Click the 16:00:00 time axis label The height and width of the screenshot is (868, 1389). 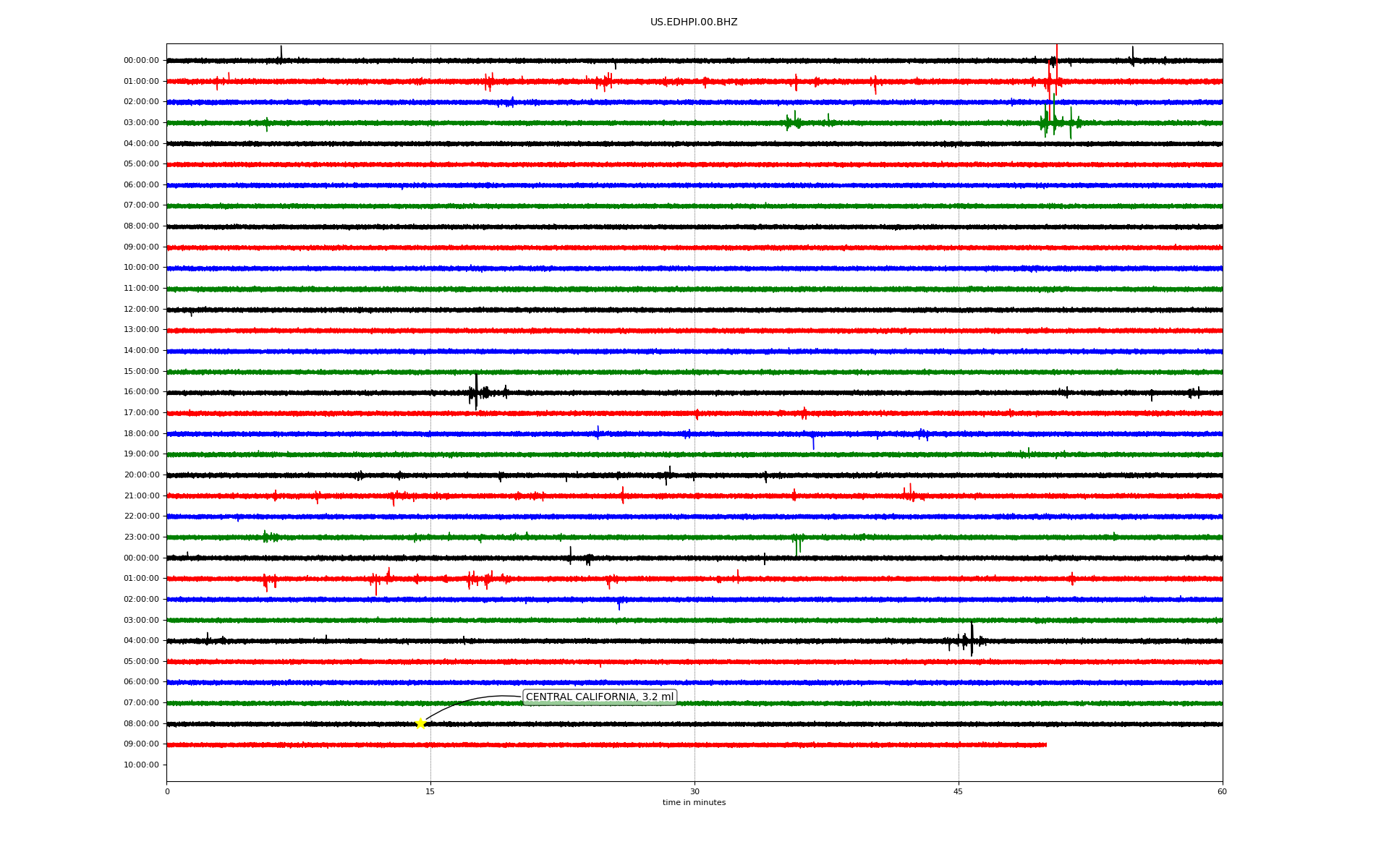point(141,392)
